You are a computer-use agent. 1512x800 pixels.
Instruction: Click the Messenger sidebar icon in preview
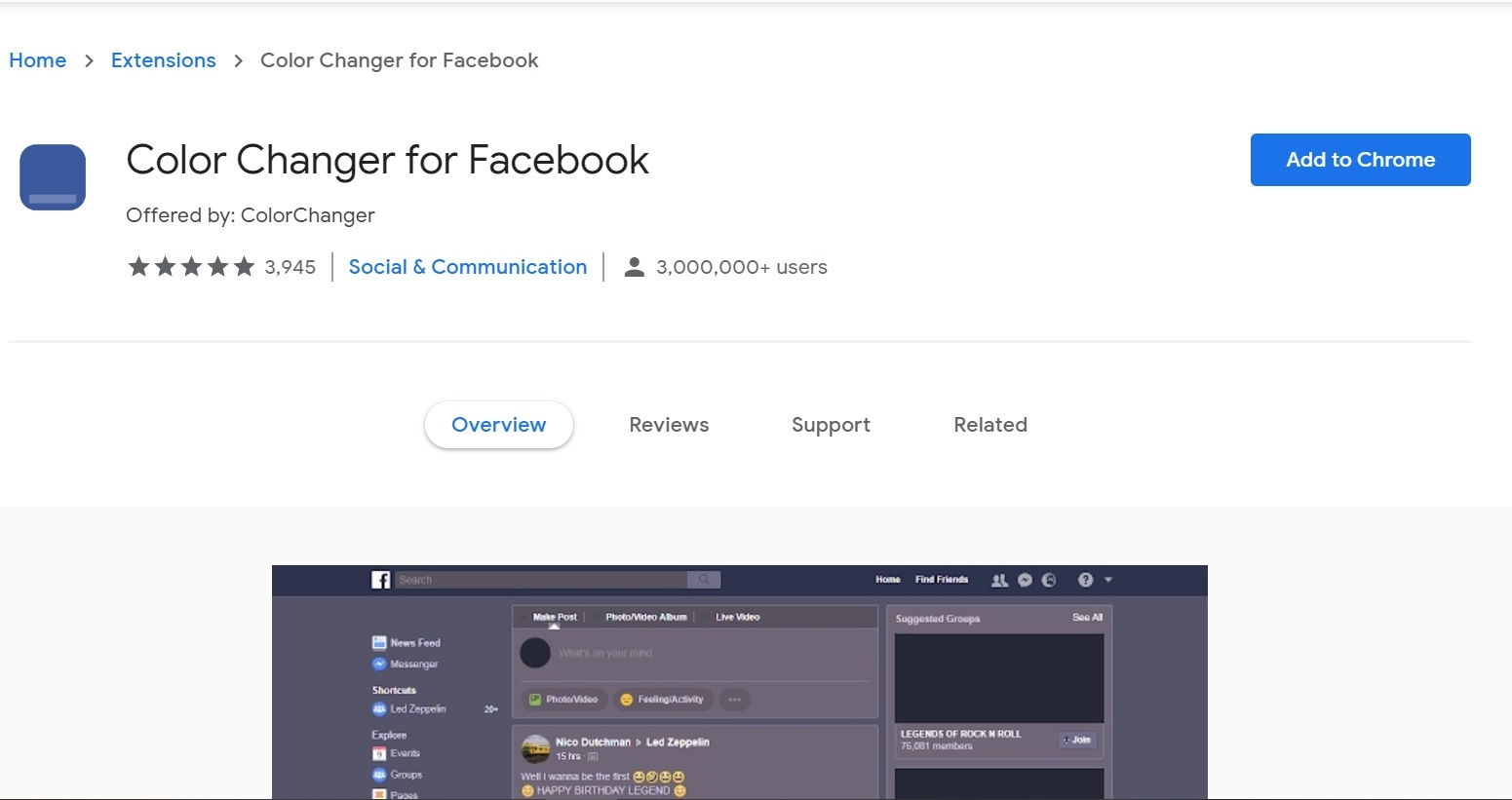pos(379,664)
